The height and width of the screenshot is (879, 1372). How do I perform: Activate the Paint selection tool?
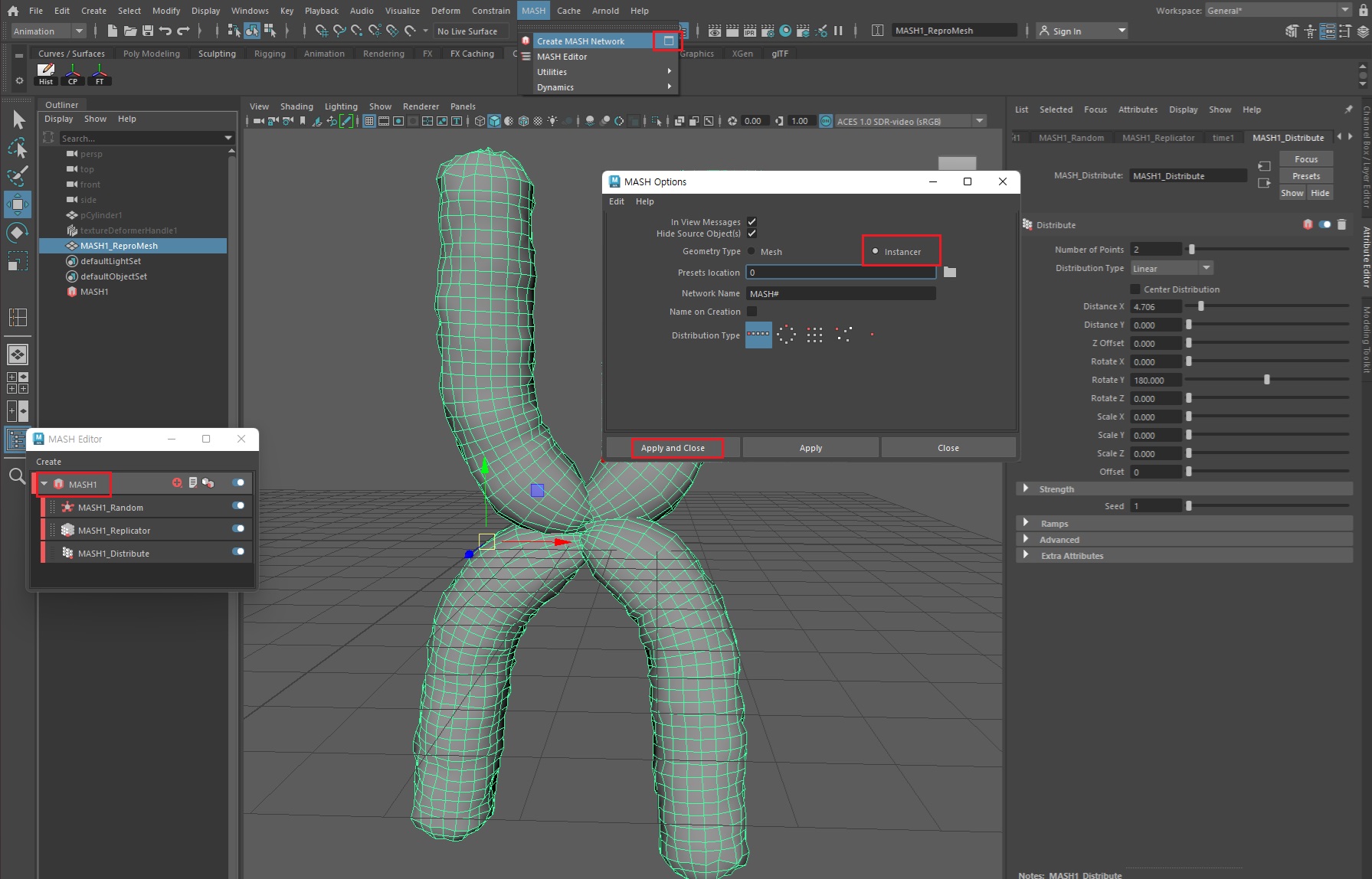tap(18, 176)
